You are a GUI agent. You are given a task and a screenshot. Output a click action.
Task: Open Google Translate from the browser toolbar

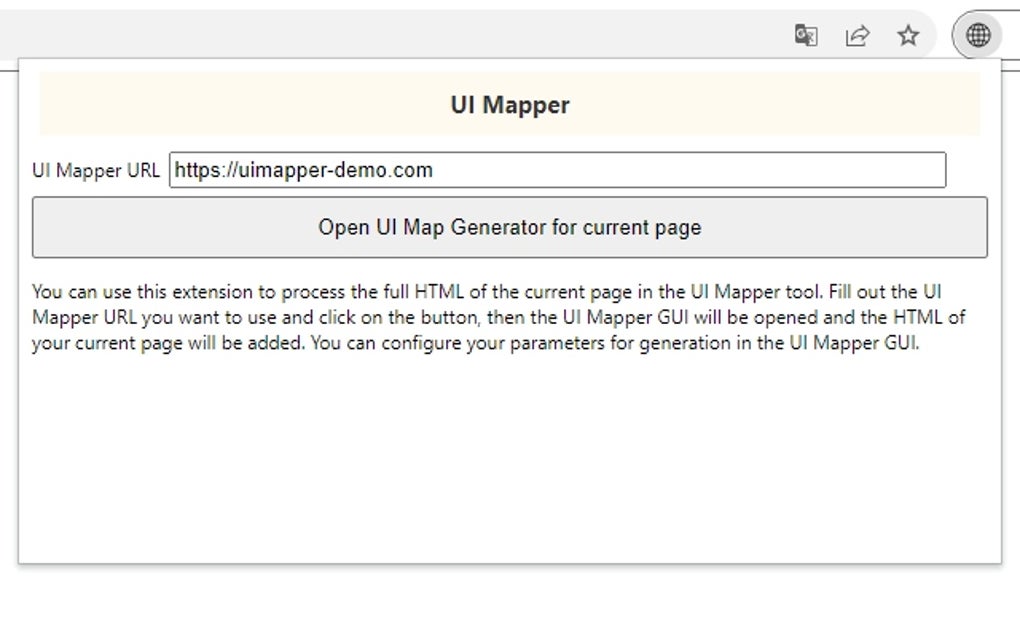point(806,35)
